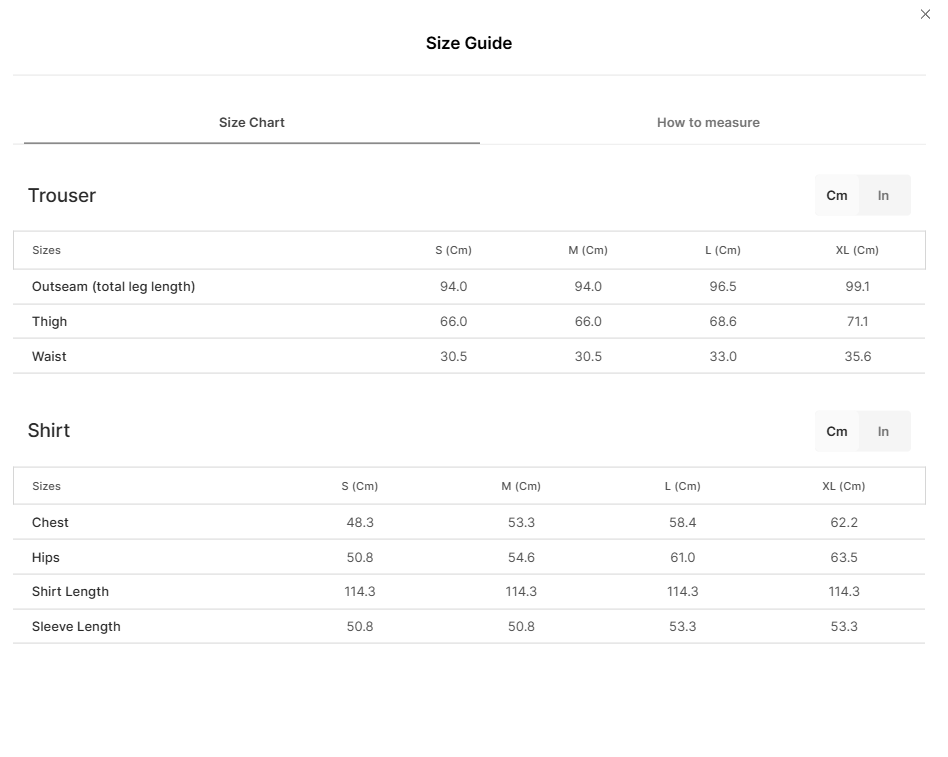Select the Shirt Sleeve Length row label
Image resolution: width=948 pixels, height=757 pixels.
(76, 626)
